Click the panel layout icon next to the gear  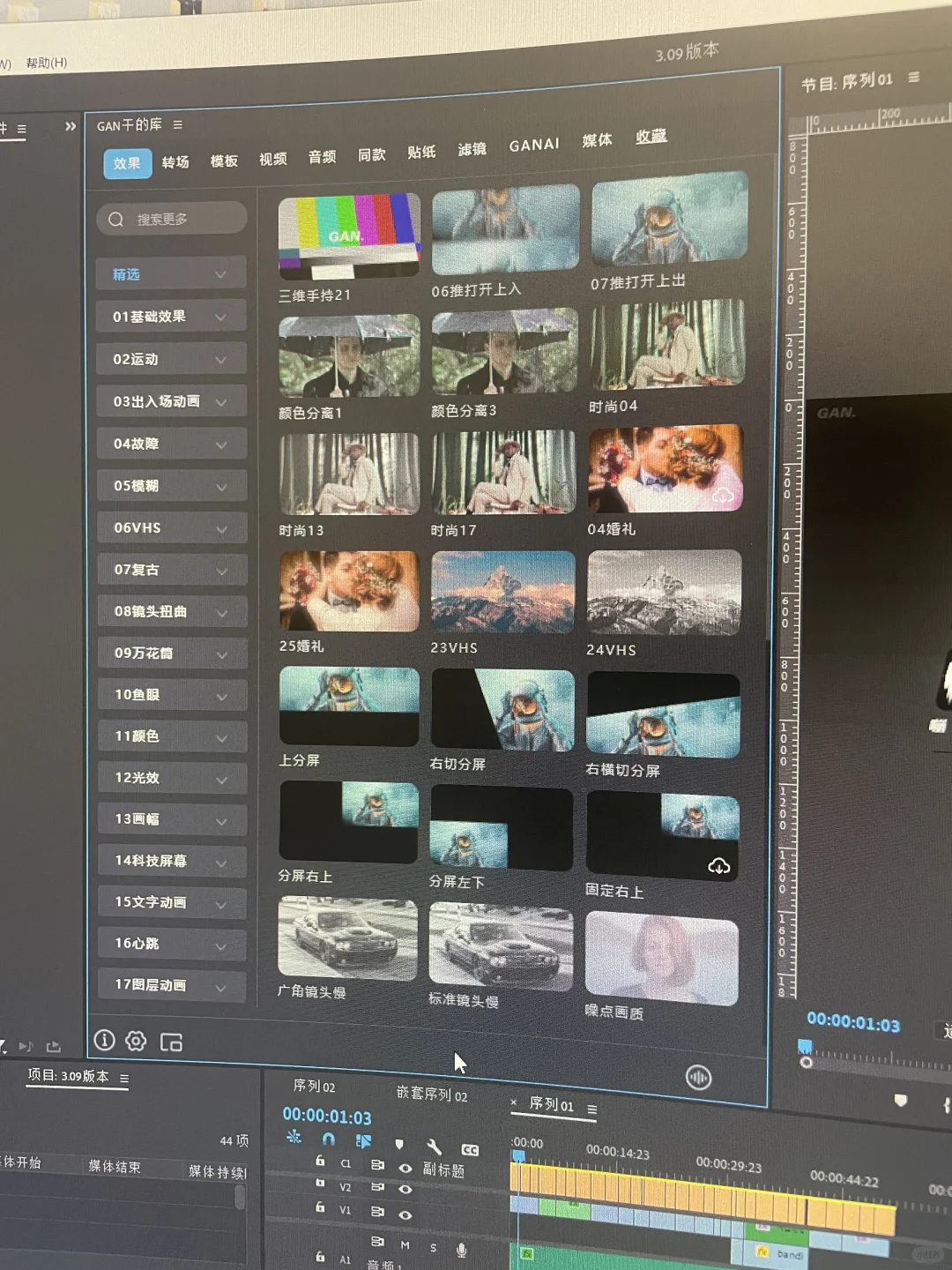coord(170,1042)
